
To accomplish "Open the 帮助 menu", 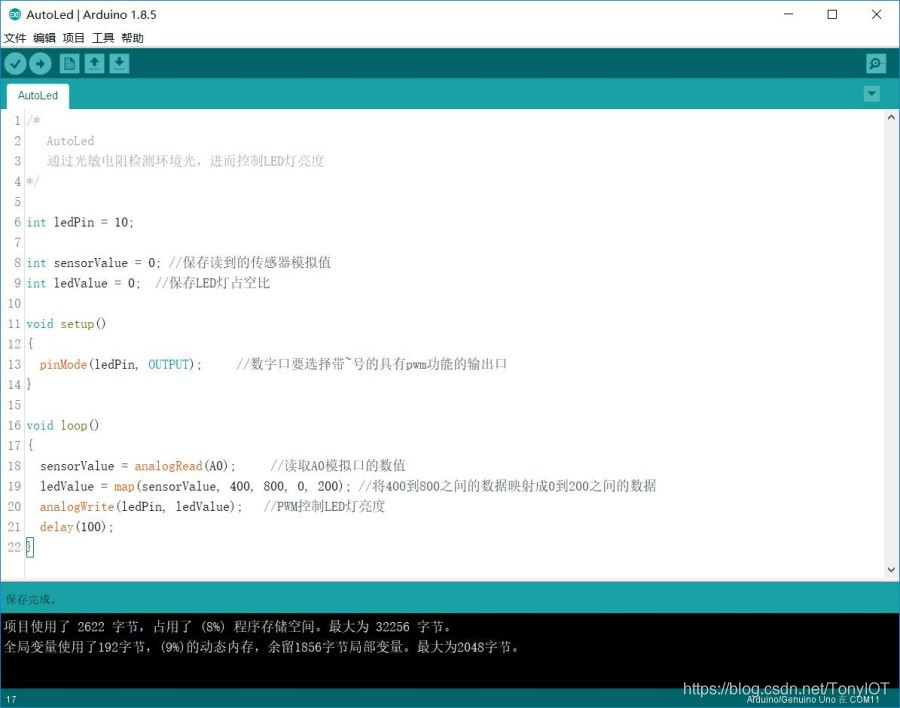I will [132, 38].
